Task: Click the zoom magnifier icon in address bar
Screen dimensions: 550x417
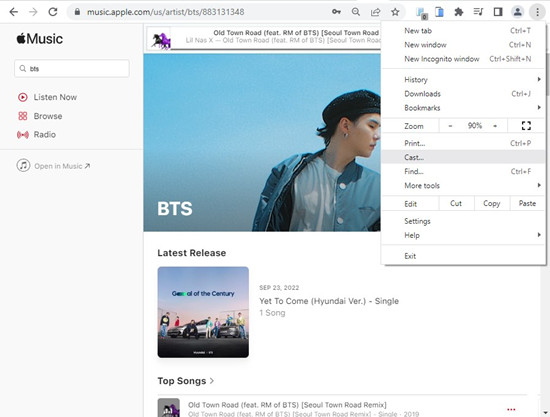Action: coord(356,12)
